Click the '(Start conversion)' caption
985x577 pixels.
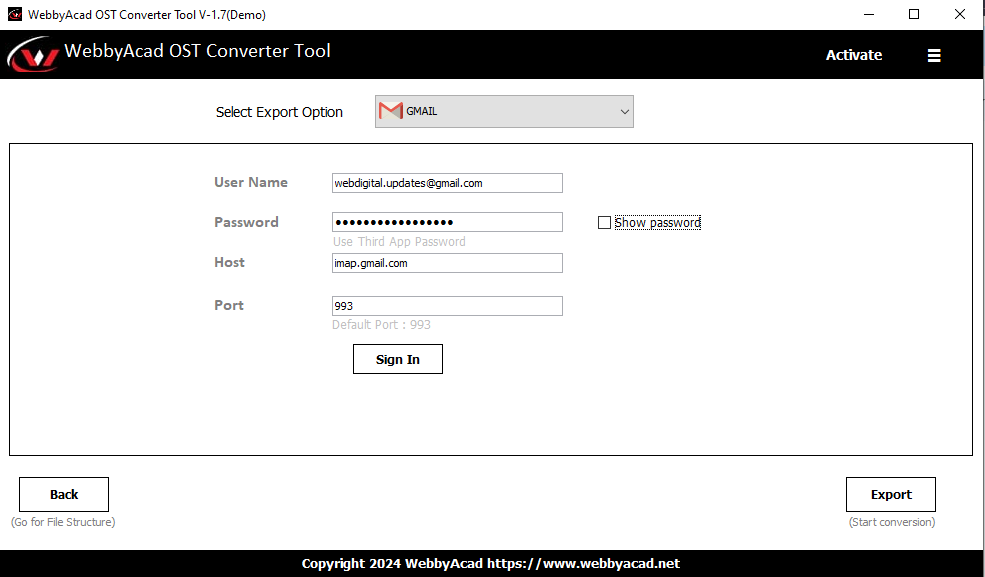[892, 522]
